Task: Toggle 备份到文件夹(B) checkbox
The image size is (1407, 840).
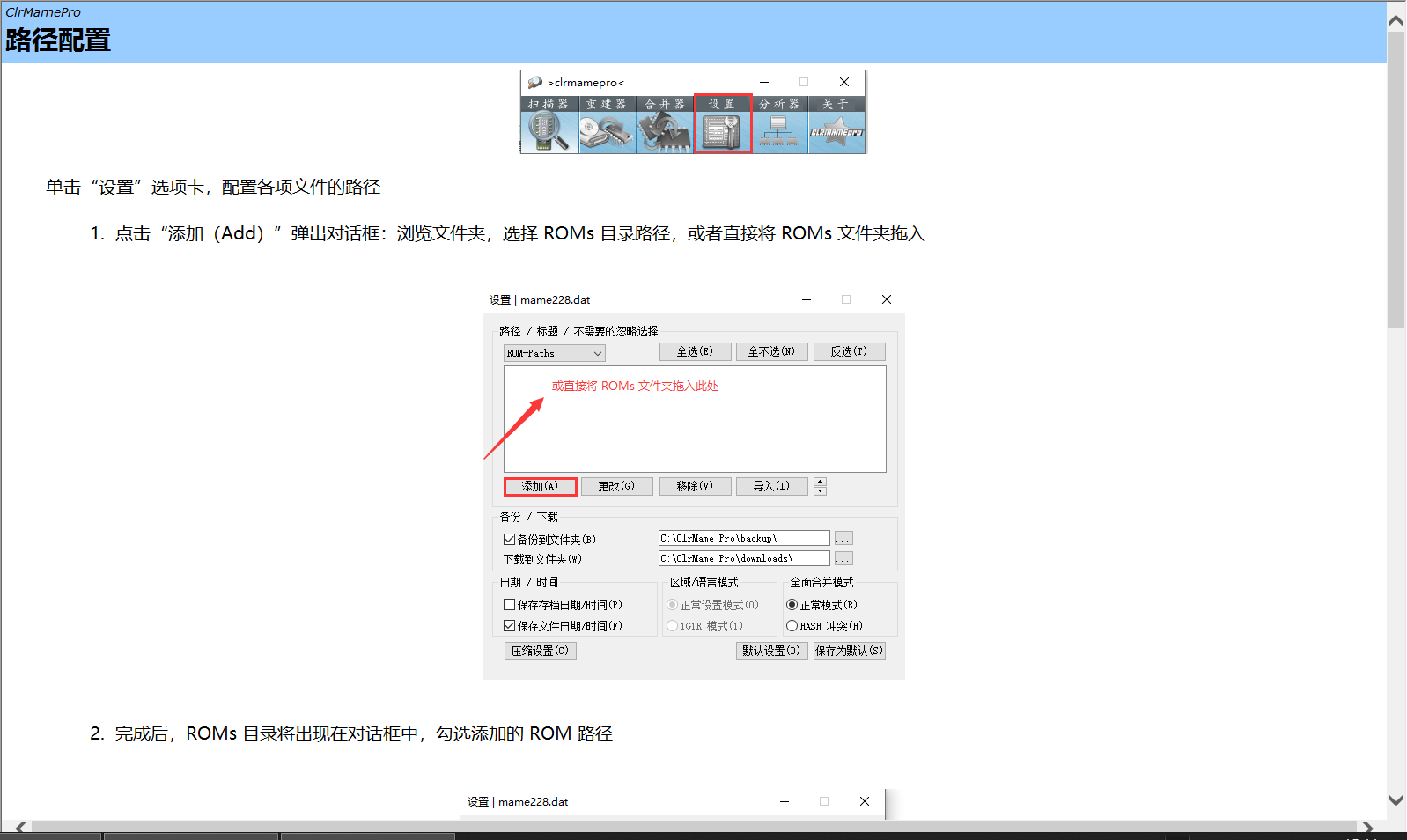Action: pyautogui.click(x=509, y=539)
